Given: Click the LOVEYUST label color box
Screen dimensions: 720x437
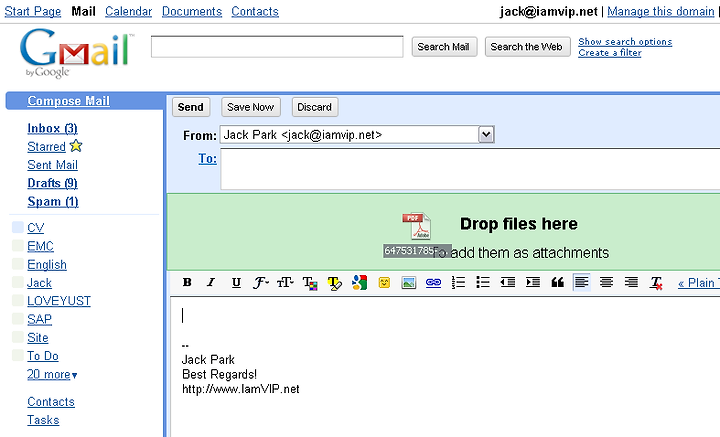Looking at the screenshot, I should (18, 301).
